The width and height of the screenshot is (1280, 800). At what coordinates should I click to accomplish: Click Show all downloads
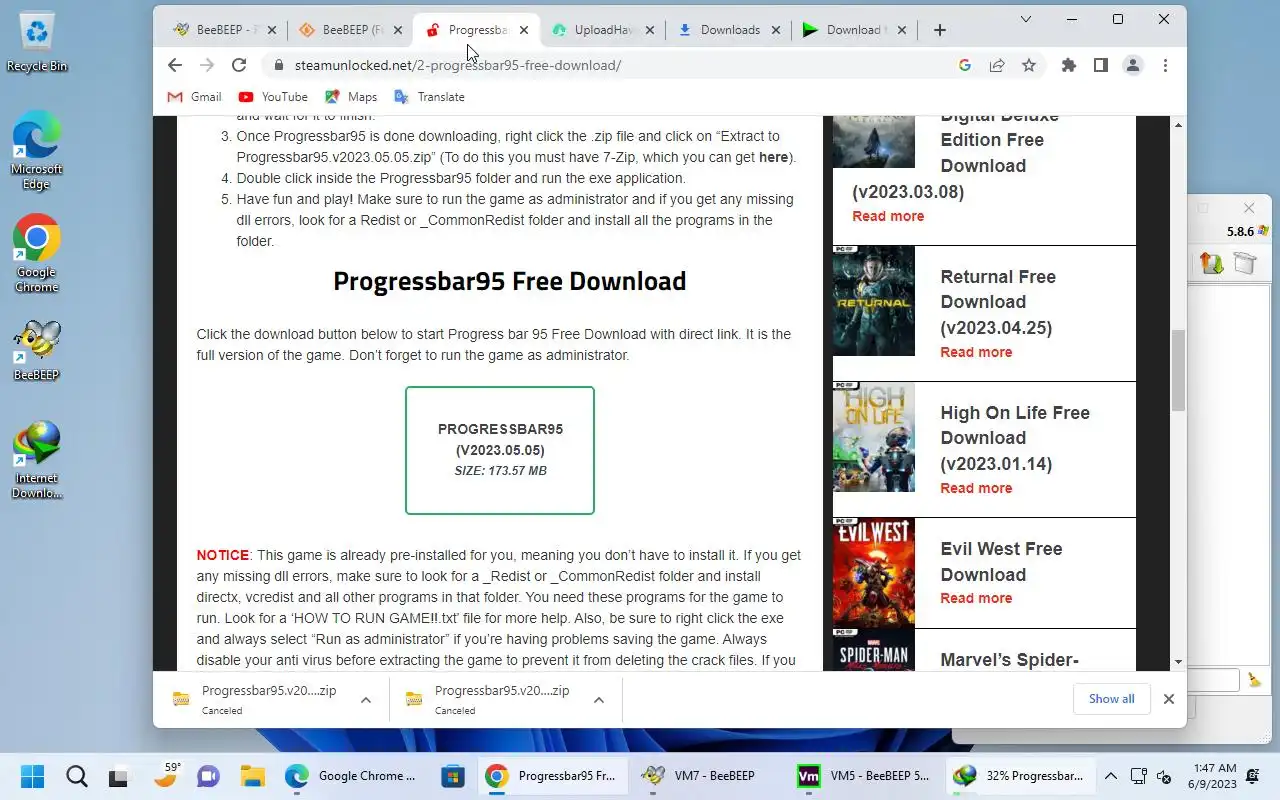pyautogui.click(x=1112, y=699)
